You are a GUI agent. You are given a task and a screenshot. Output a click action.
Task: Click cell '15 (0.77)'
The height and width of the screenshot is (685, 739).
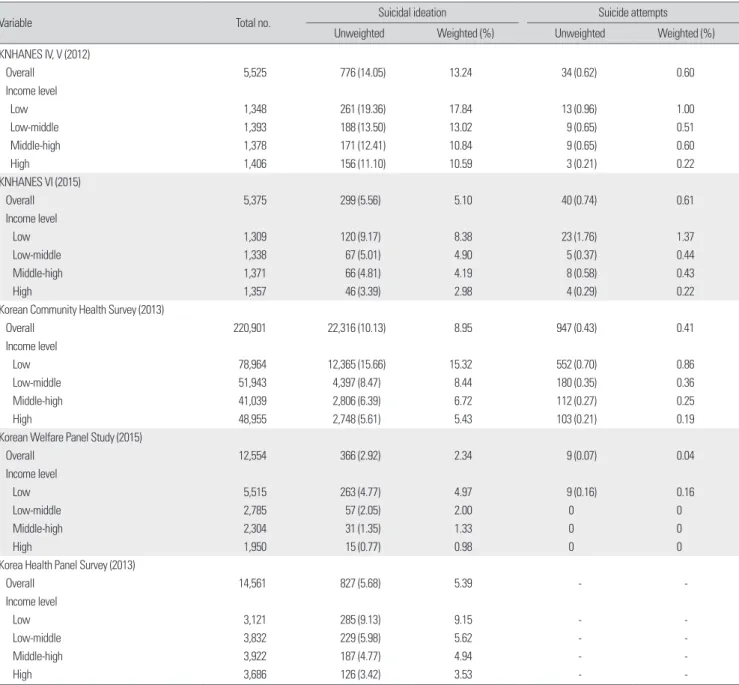coord(362,547)
